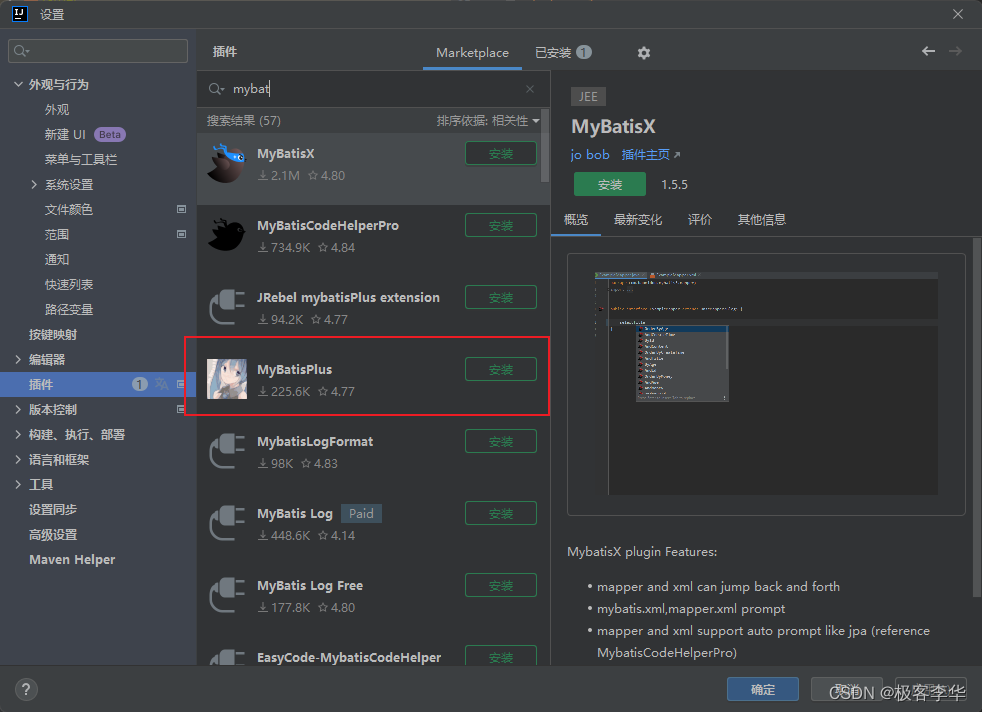Expand the 系统设置 tree node
The height and width of the screenshot is (712, 982).
[x=34, y=184]
